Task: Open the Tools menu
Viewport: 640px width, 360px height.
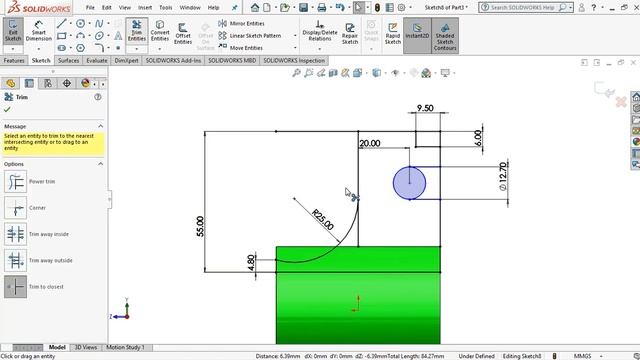Action: (166, 7)
